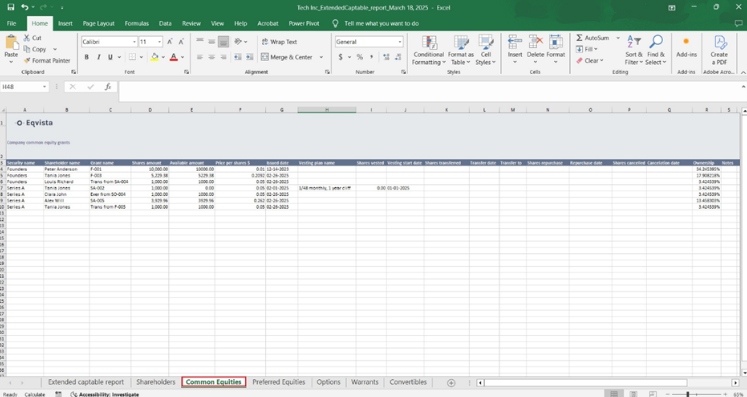Apply the red Font Color
747x397 pixels.
click(x=173, y=57)
